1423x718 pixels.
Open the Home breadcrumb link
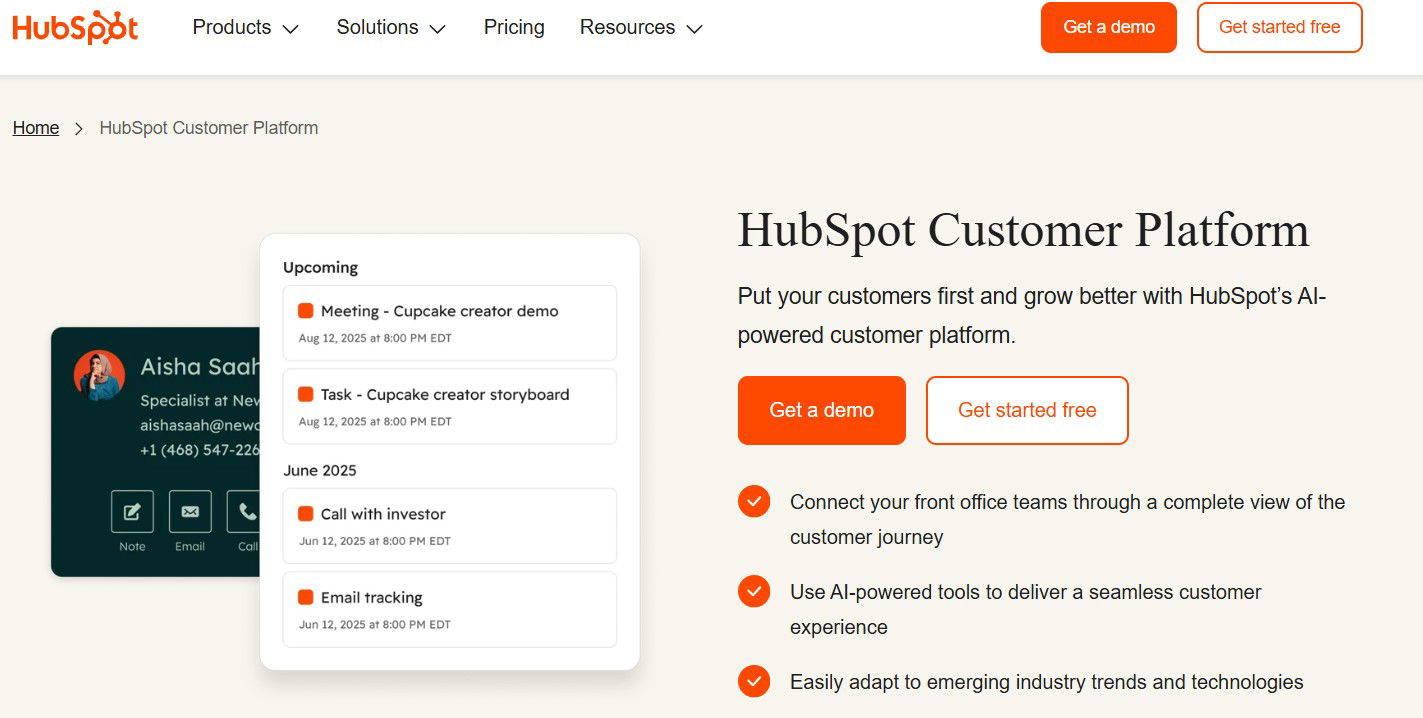click(35, 127)
